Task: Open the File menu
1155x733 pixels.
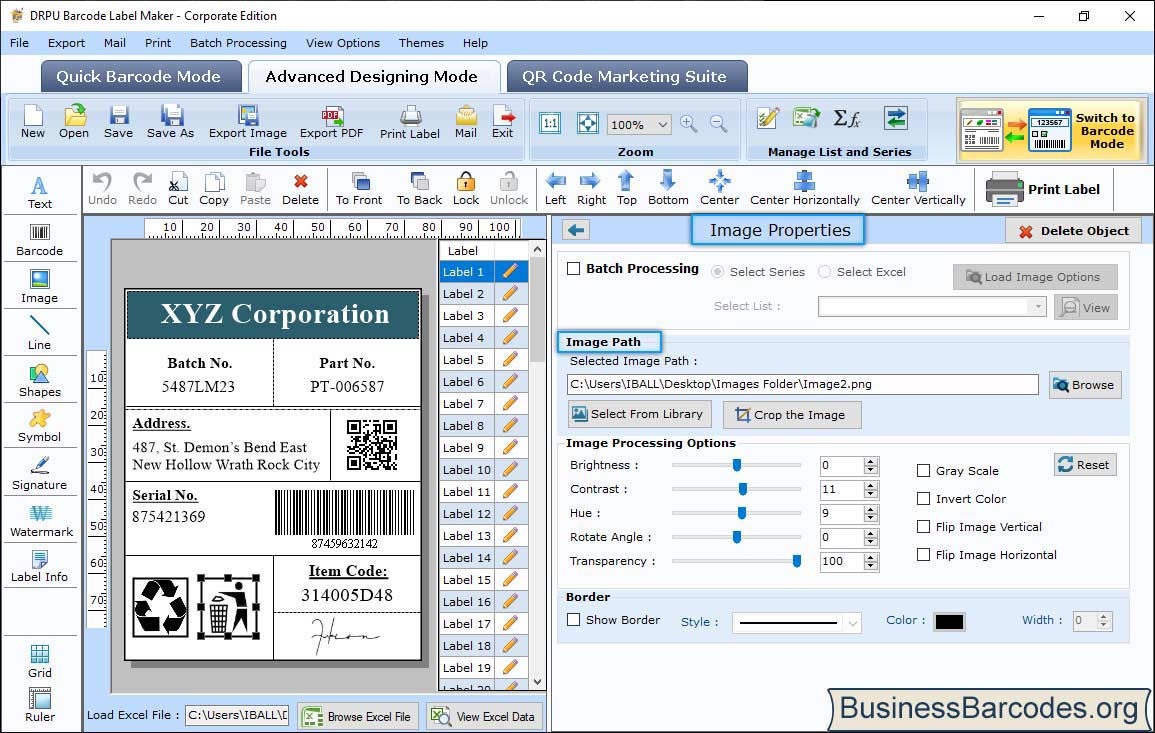Action: coord(19,43)
